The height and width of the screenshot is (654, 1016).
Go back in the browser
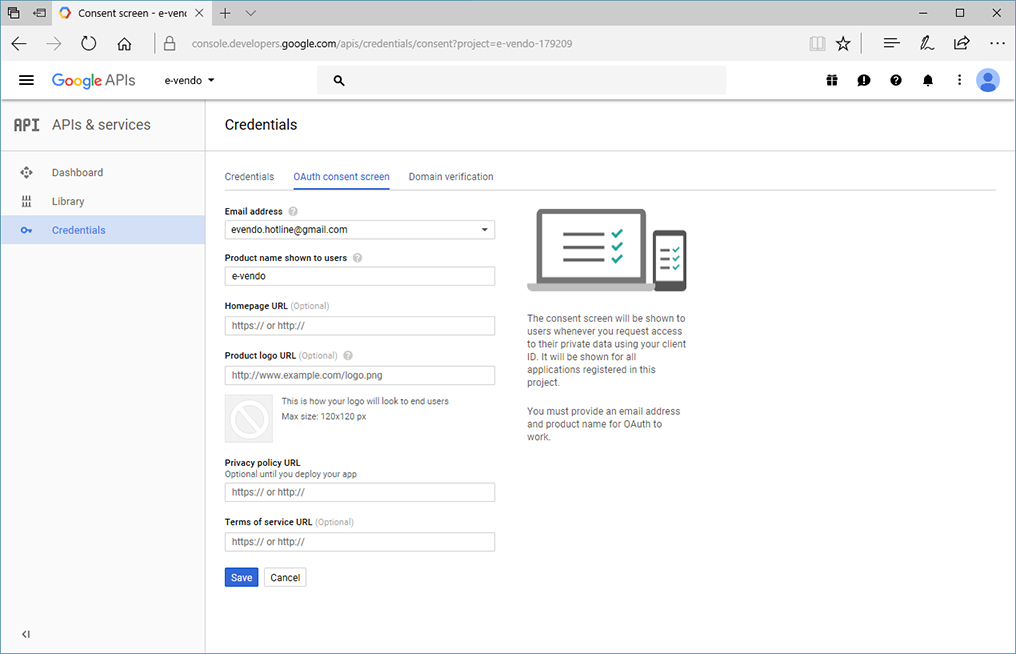(x=19, y=43)
